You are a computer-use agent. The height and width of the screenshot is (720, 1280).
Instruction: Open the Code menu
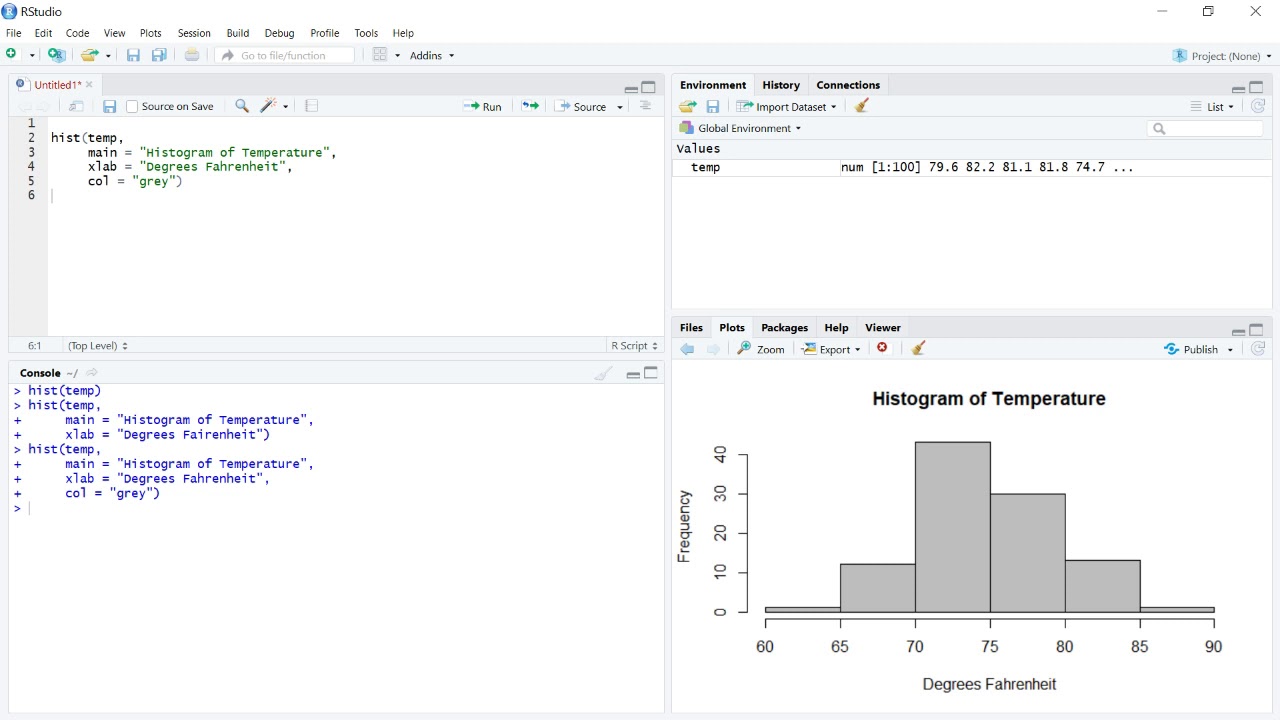[77, 33]
